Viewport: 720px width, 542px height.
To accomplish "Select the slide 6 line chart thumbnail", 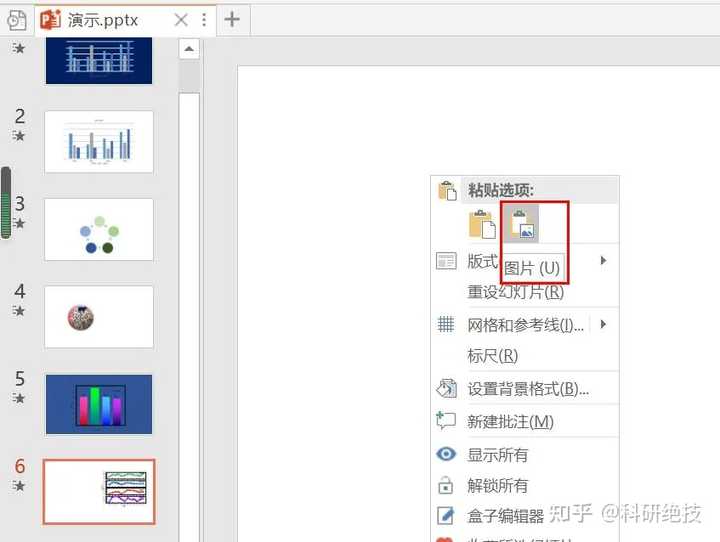I will pyautogui.click(x=99, y=491).
